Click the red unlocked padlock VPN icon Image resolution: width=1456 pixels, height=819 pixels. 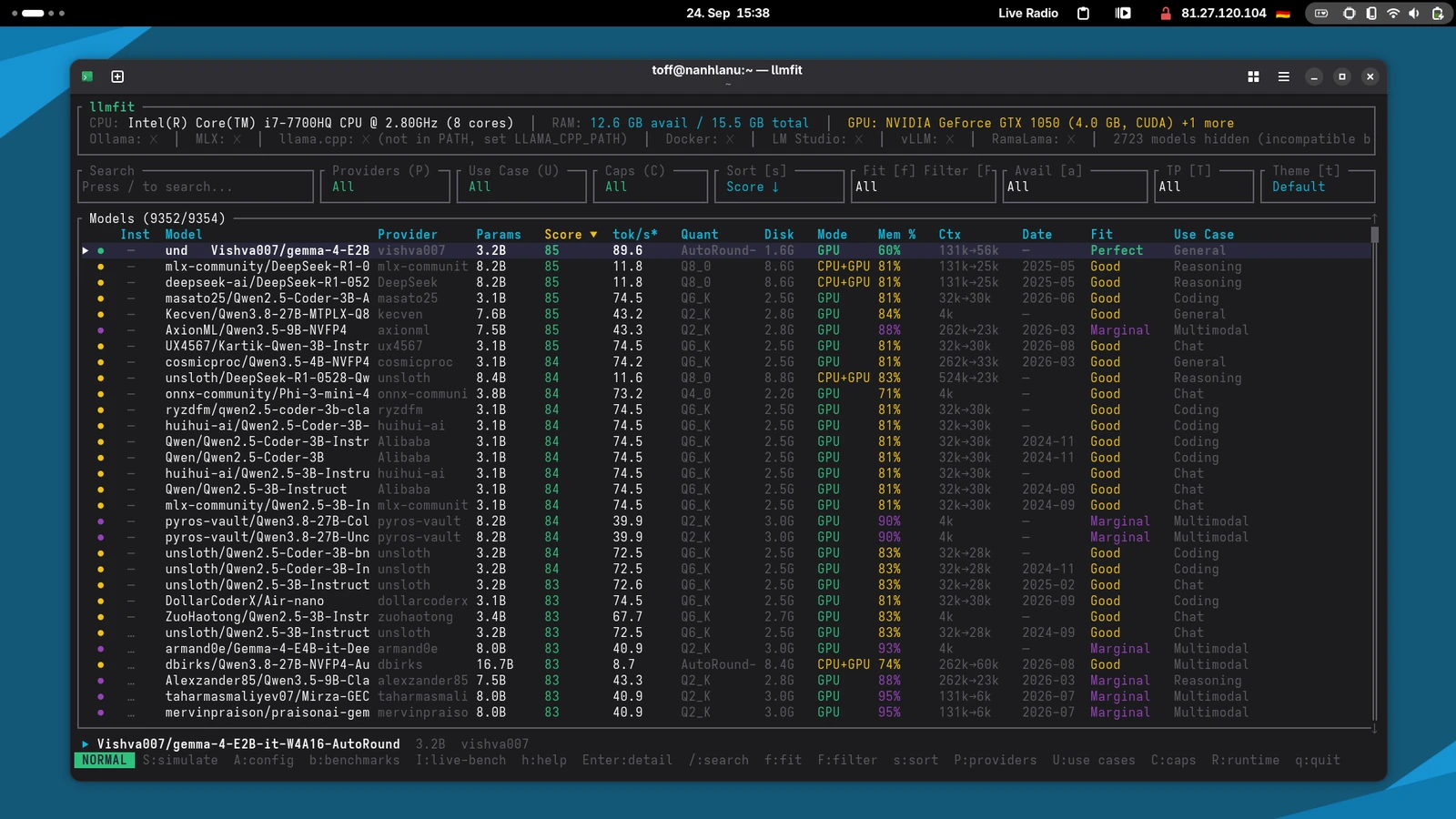coord(1166,14)
